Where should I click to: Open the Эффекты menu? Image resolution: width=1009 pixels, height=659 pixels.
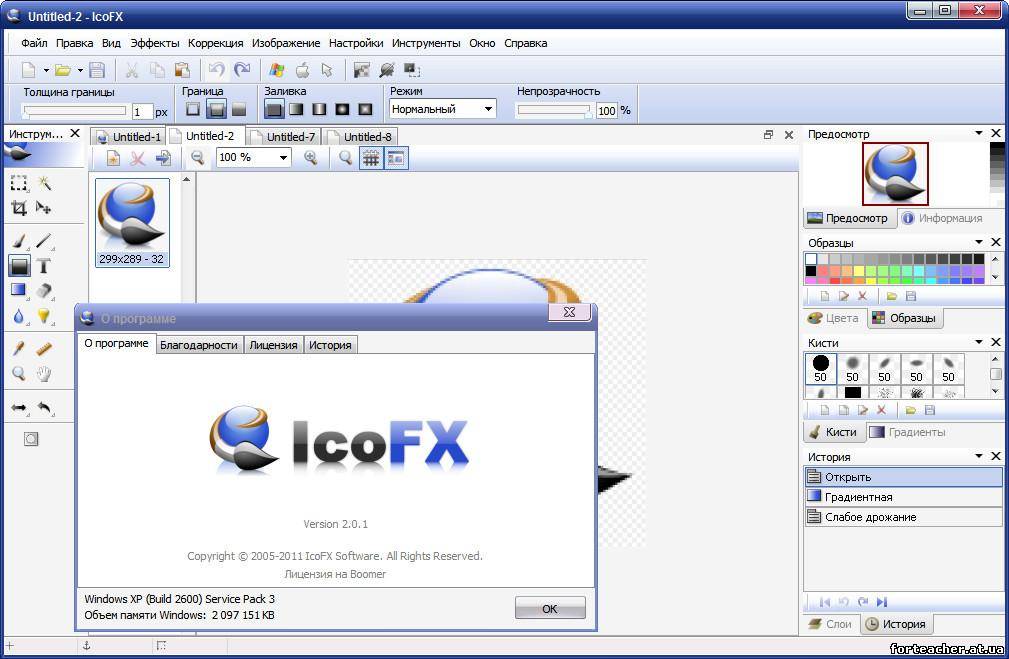(x=155, y=43)
